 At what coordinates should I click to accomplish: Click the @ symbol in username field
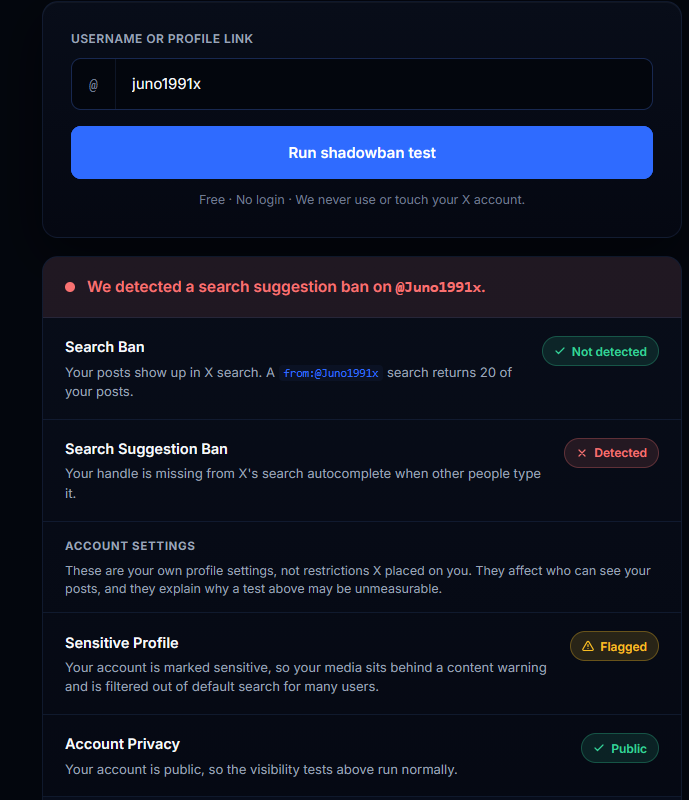tap(93, 85)
